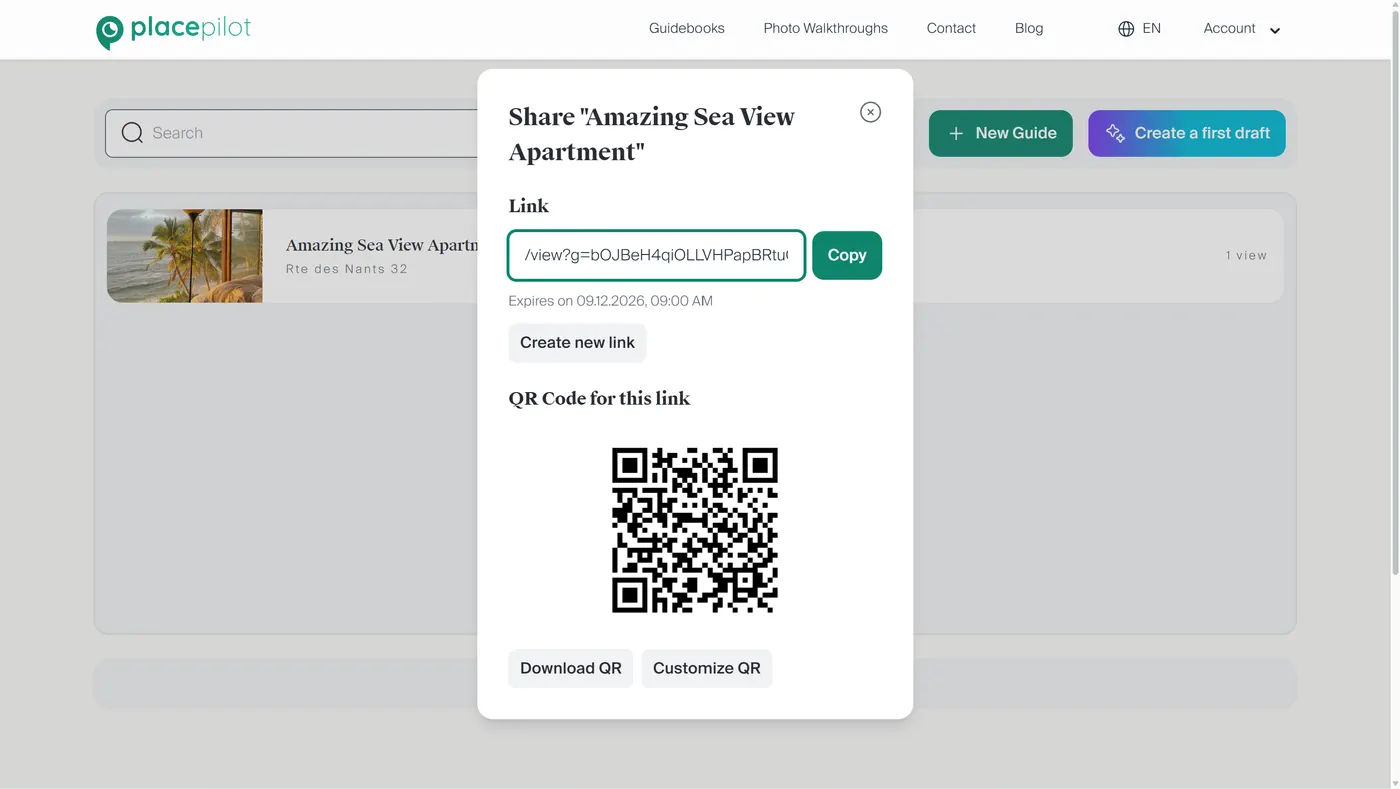
Task: Open the sea view apartment thumbnail
Action: pos(185,256)
